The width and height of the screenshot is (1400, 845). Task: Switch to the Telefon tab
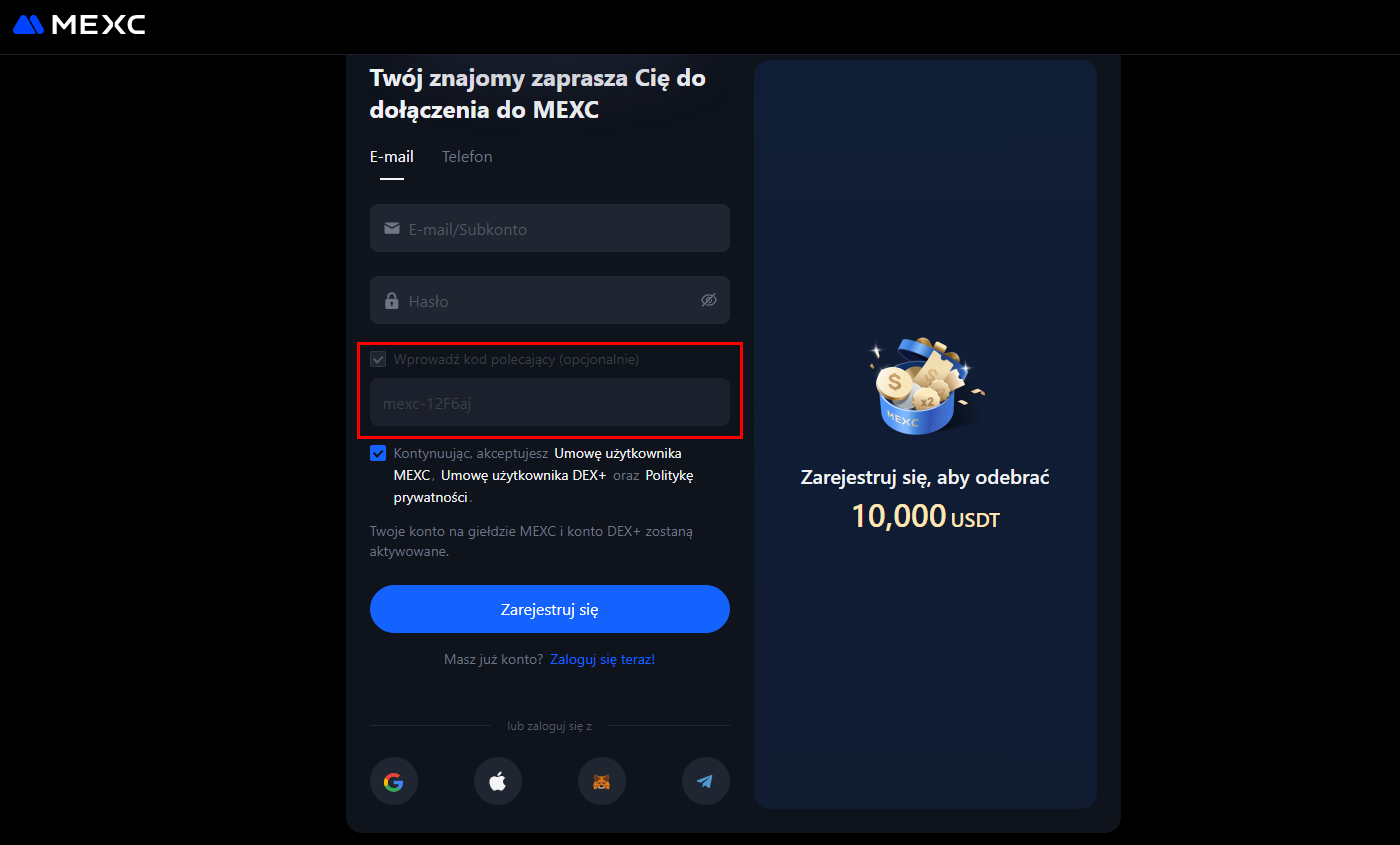coord(467,157)
